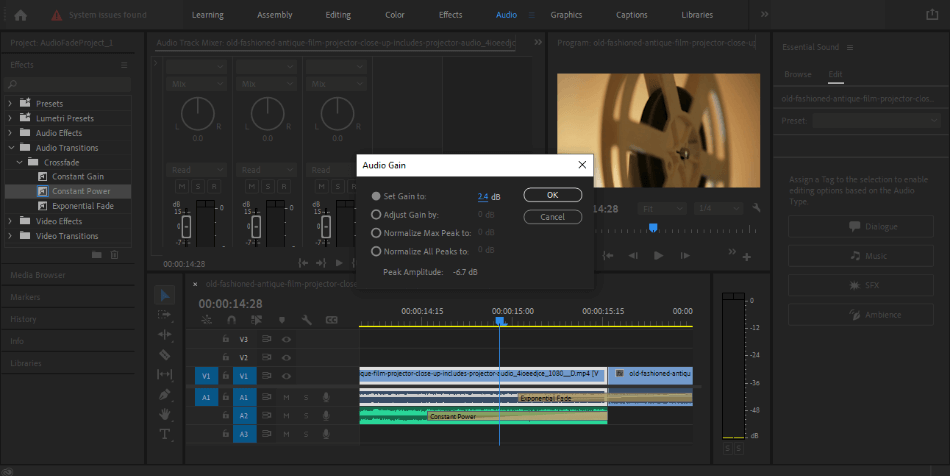Select Adjust Gain by radio button
Viewport: 950px width, 476px height.
pos(376,214)
